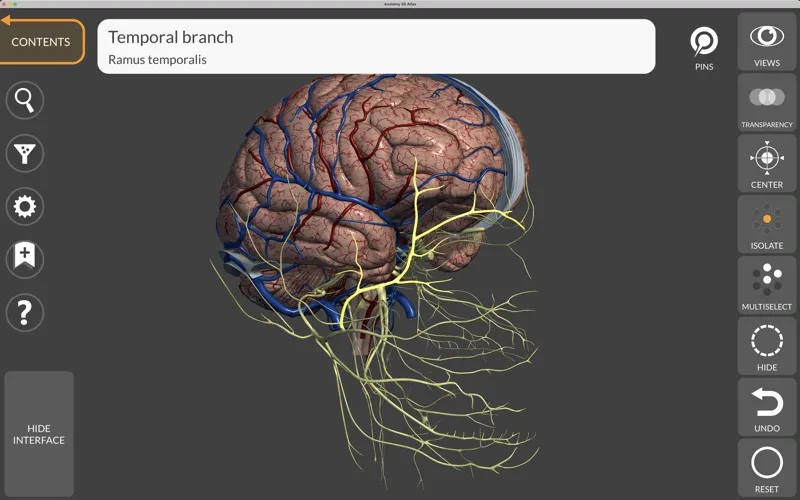Undo the last action
The width and height of the screenshot is (800, 500).
[x=767, y=407]
